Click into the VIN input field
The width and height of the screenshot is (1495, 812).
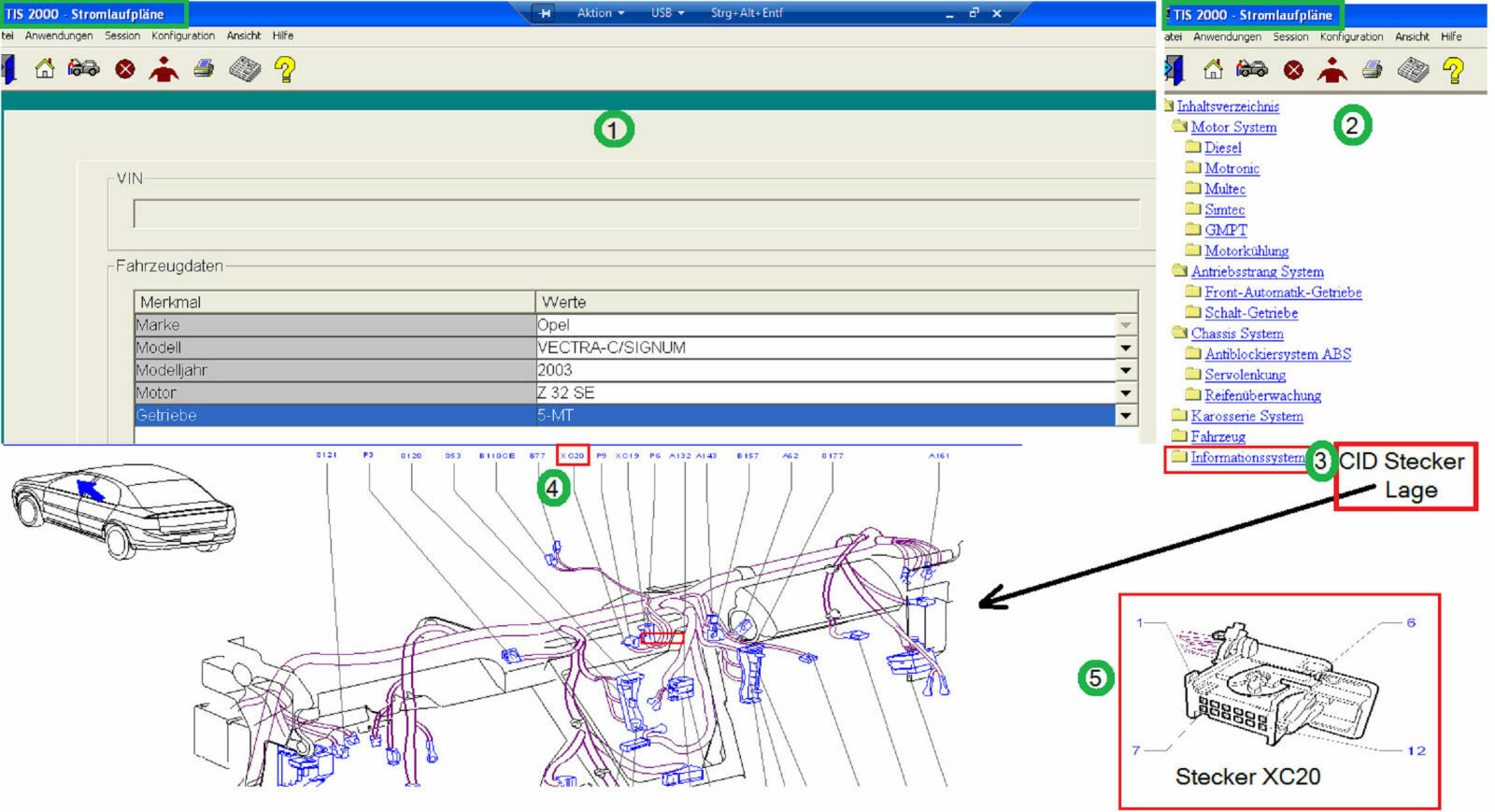[x=635, y=214]
